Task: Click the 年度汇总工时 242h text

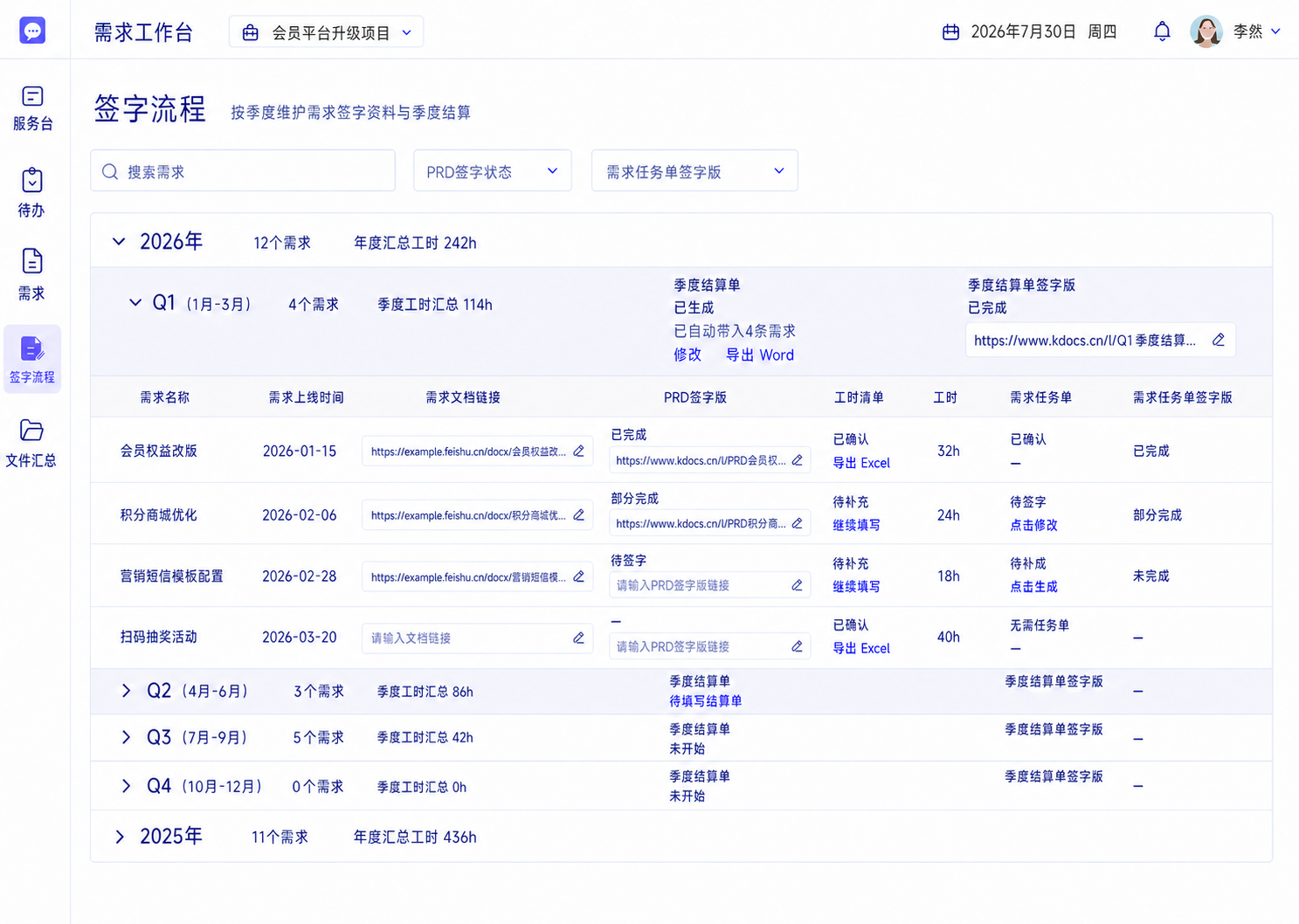Action: click(x=415, y=243)
